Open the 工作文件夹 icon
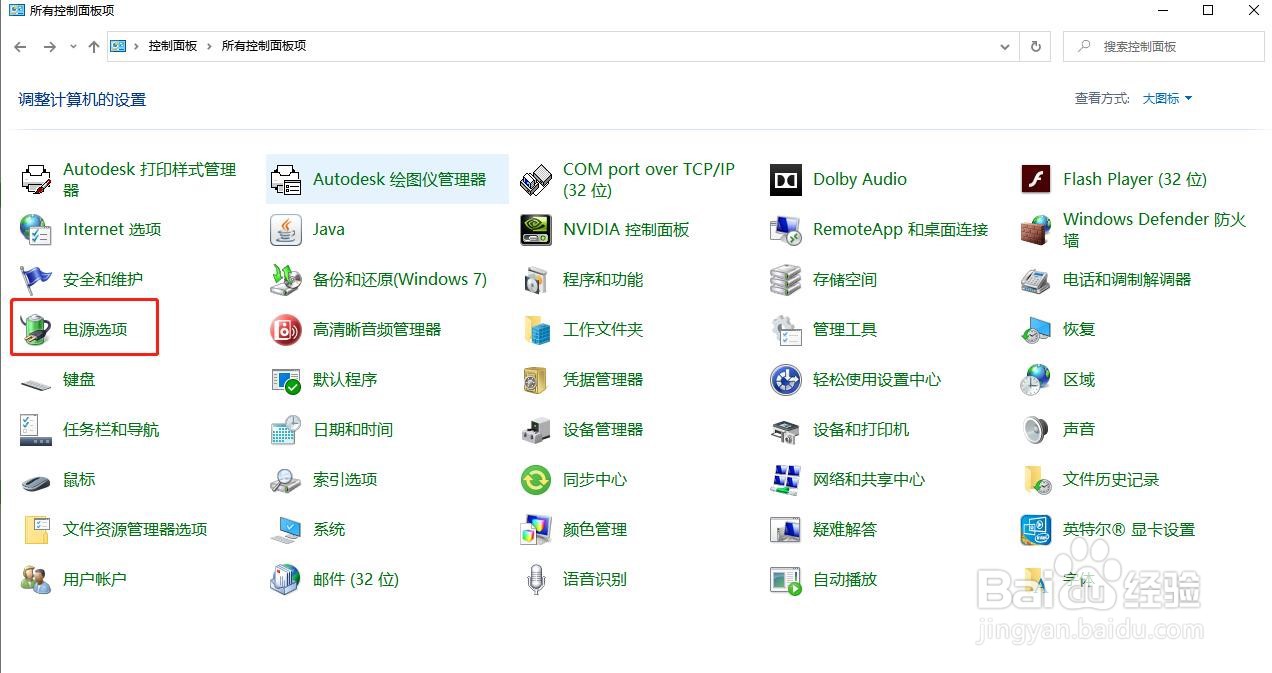This screenshot has width=1272, height=673. point(536,330)
